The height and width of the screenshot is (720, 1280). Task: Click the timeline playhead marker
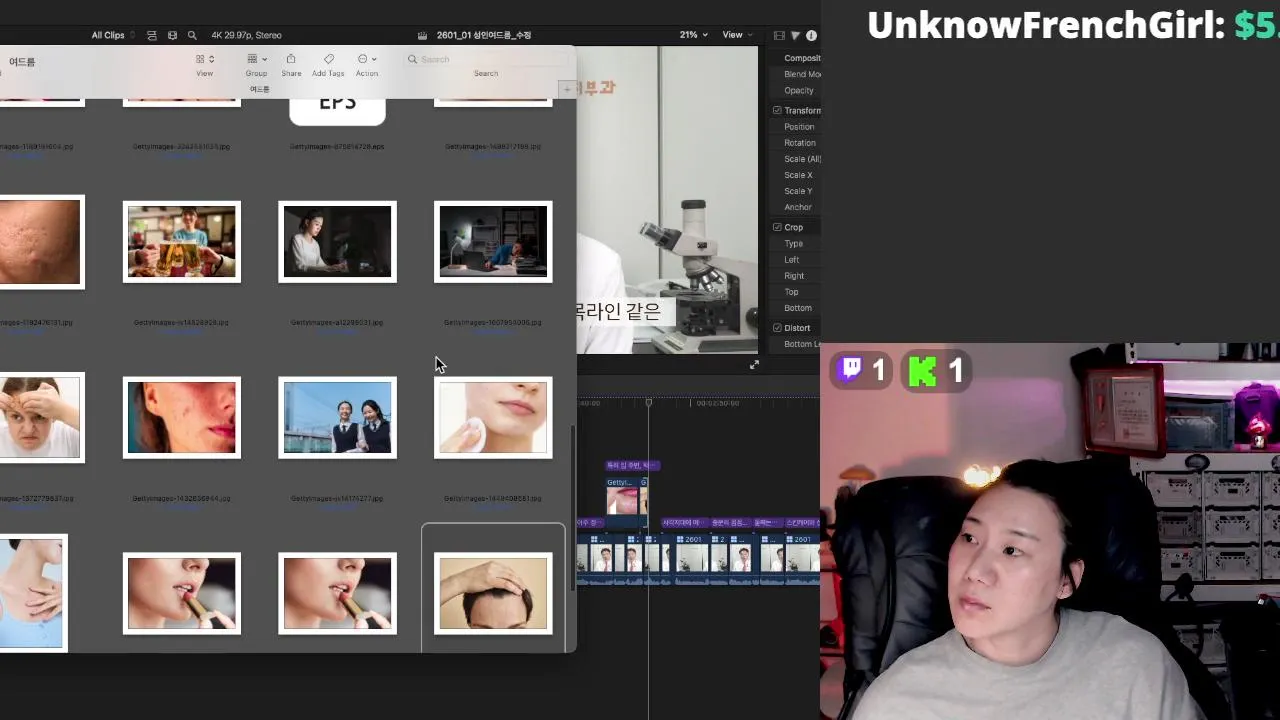(648, 402)
